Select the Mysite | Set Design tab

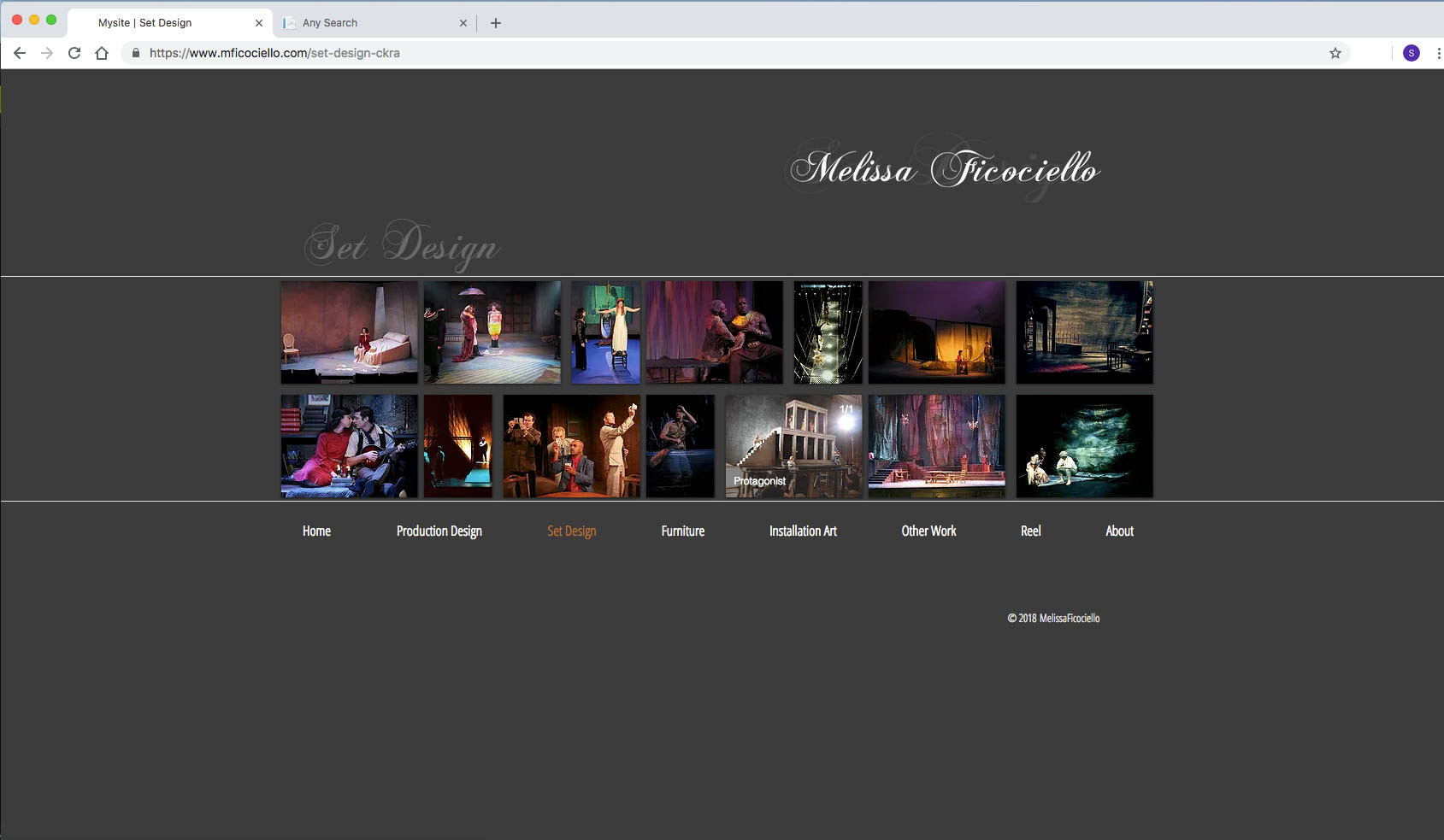pyautogui.click(x=170, y=23)
